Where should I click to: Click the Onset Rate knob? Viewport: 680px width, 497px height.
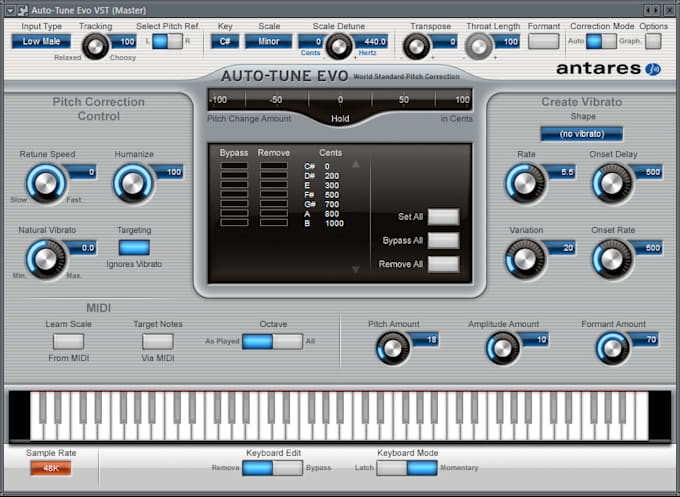(x=612, y=259)
